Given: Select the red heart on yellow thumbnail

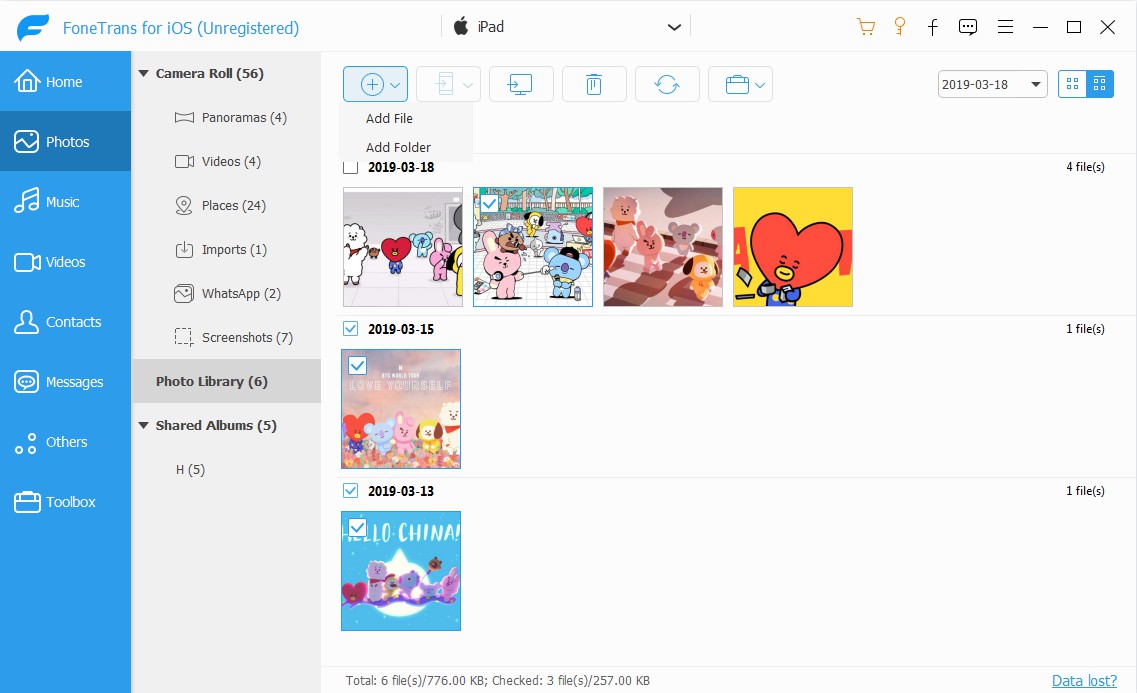Looking at the screenshot, I should coord(793,247).
